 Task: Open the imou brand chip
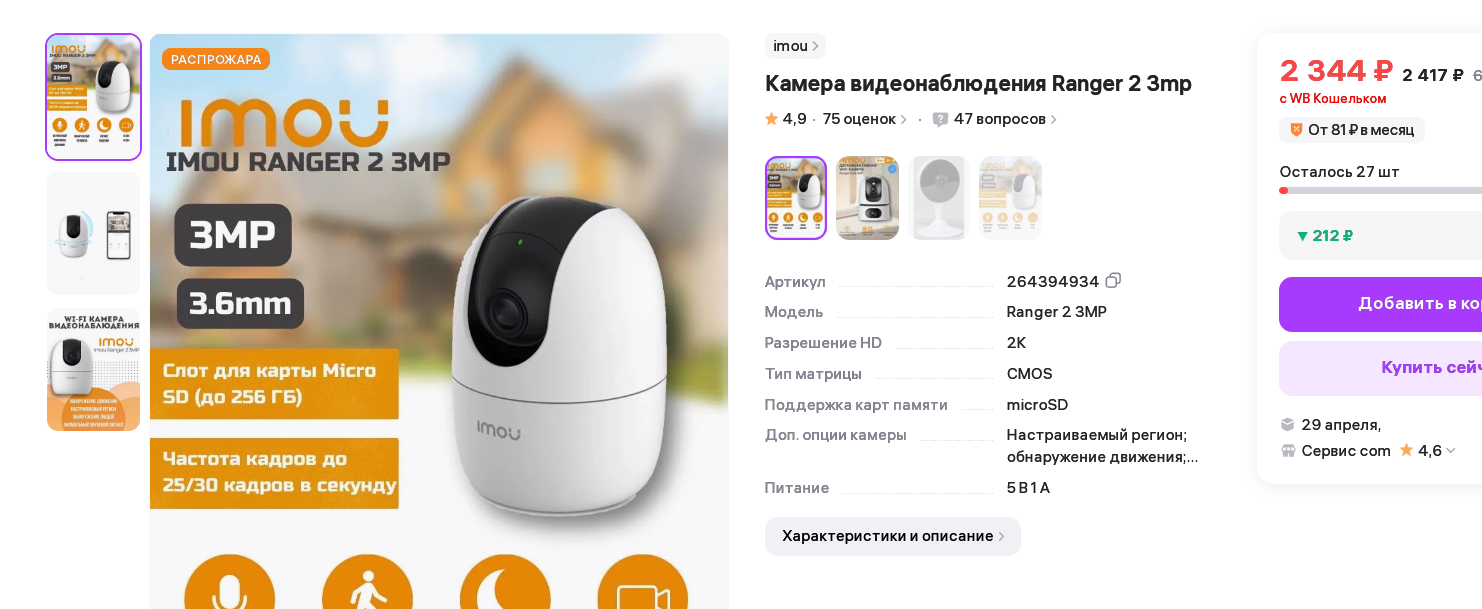[795, 46]
